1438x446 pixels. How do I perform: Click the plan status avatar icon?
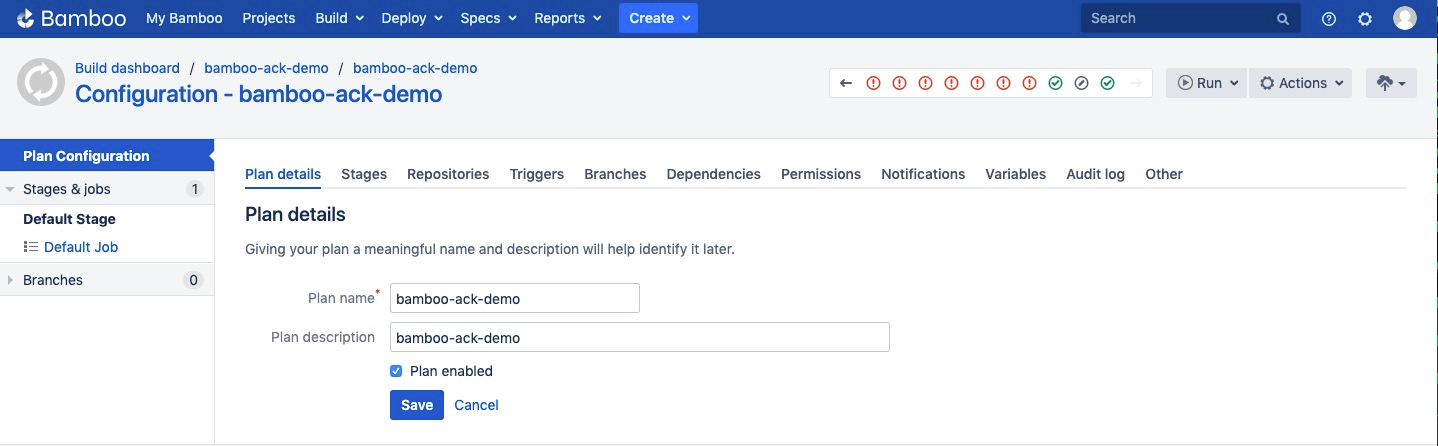pyautogui.click(x=41, y=82)
